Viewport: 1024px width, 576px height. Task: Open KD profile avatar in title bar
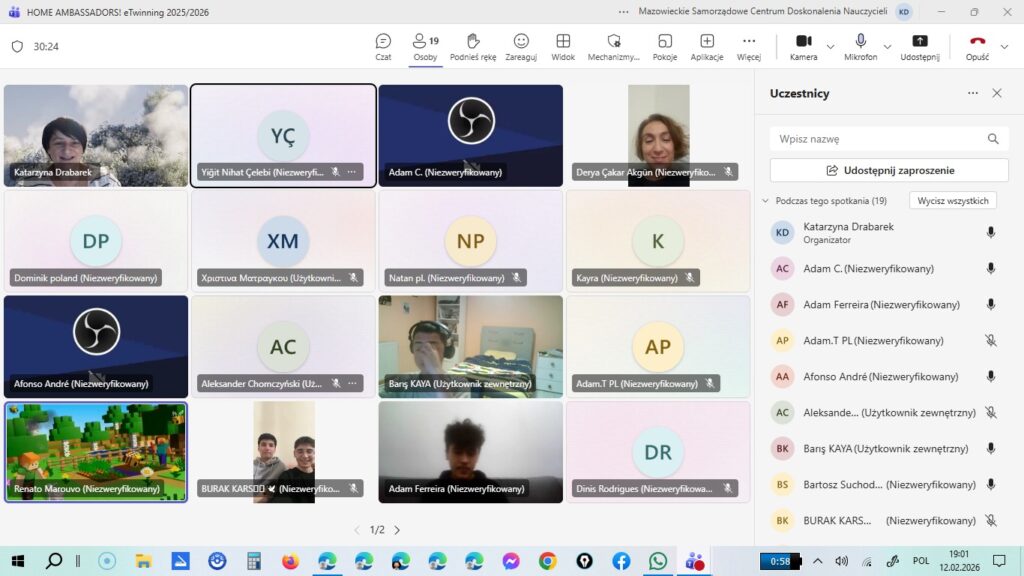coord(904,12)
